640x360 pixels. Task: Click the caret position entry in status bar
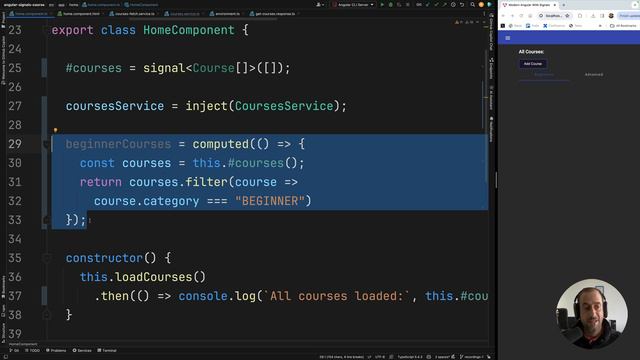341,357
